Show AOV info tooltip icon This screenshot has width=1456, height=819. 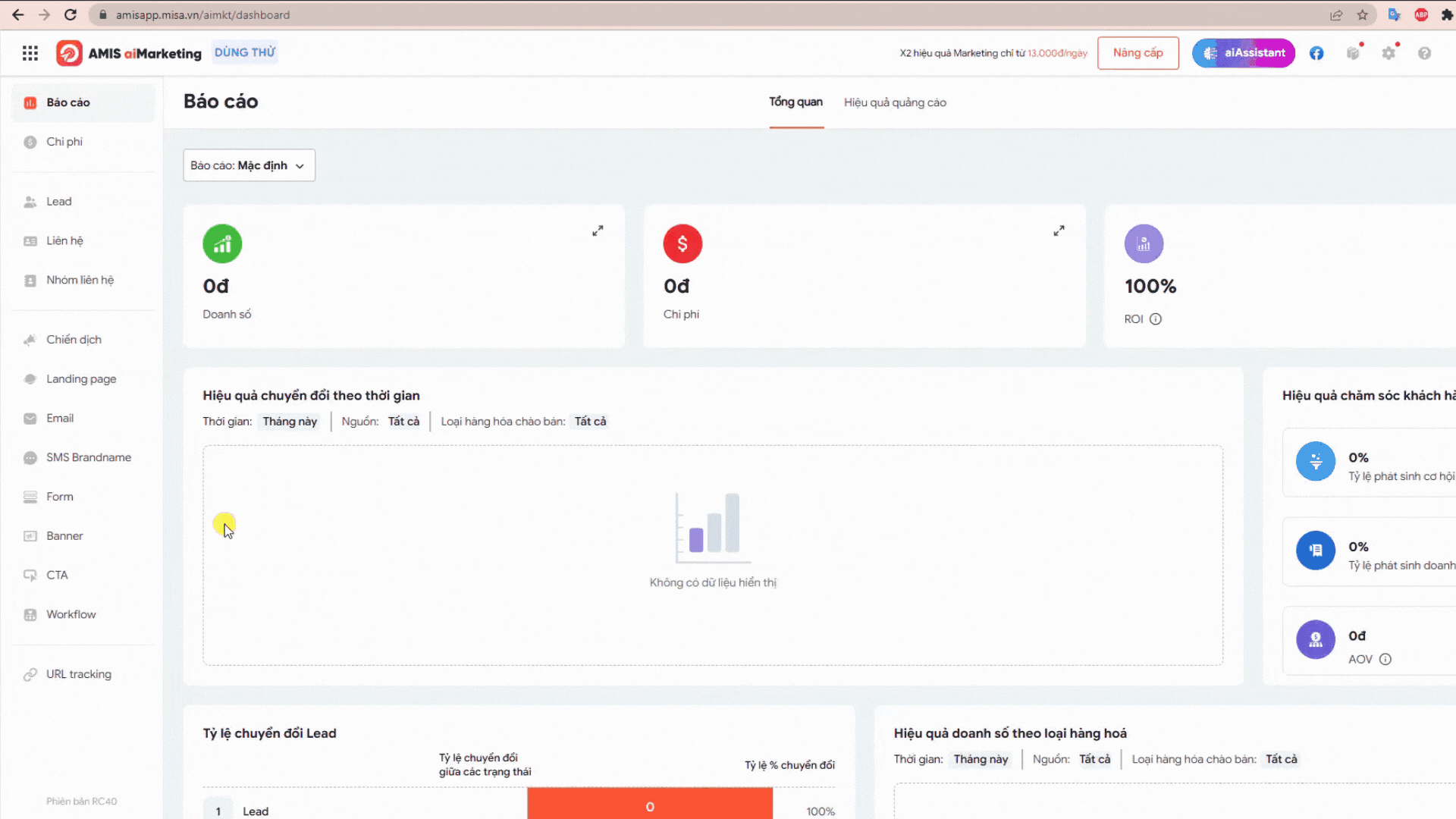pyautogui.click(x=1385, y=660)
